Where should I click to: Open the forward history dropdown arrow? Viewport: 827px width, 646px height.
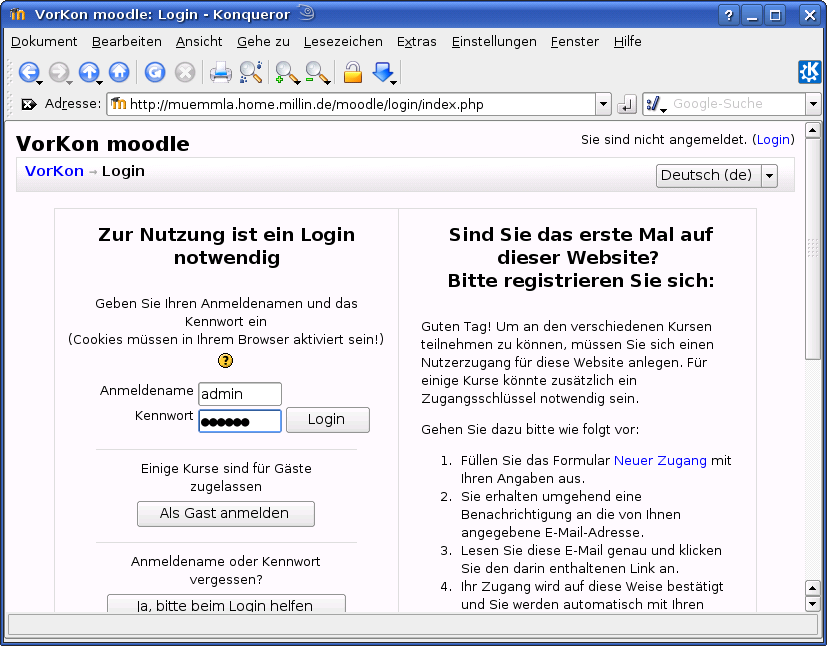coord(69,82)
